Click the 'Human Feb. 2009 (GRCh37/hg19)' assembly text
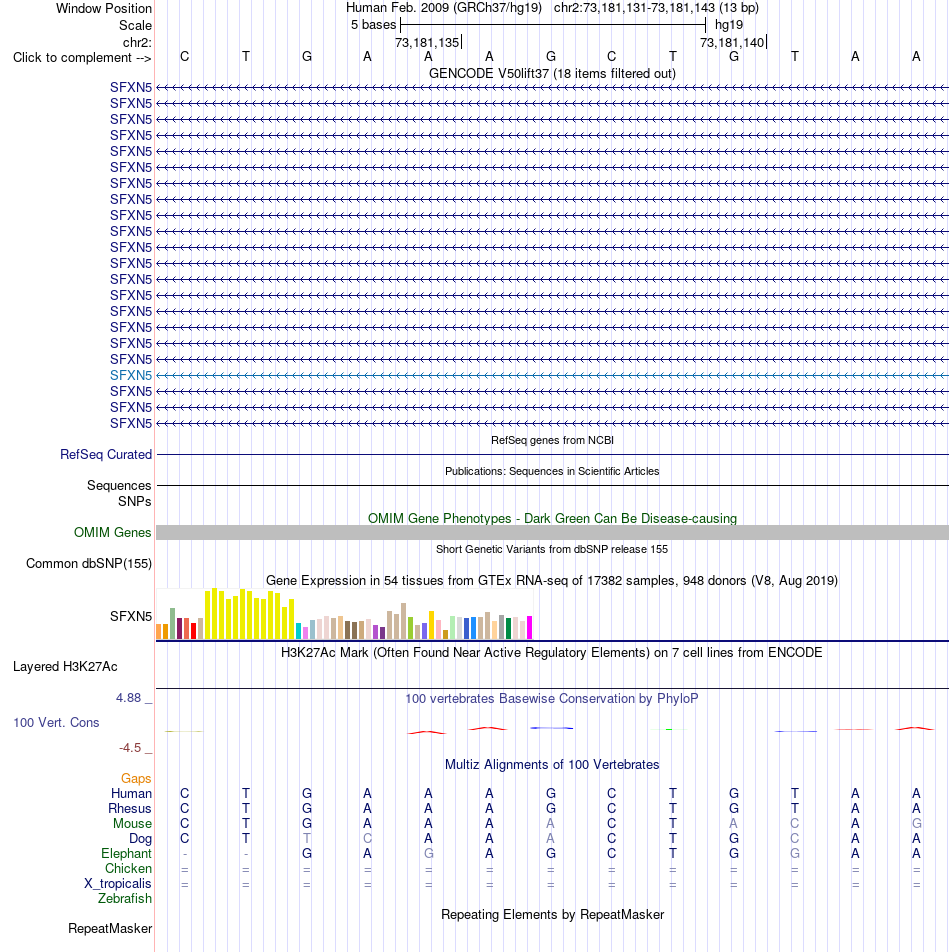The width and height of the screenshot is (950, 952). coord(444,8)
